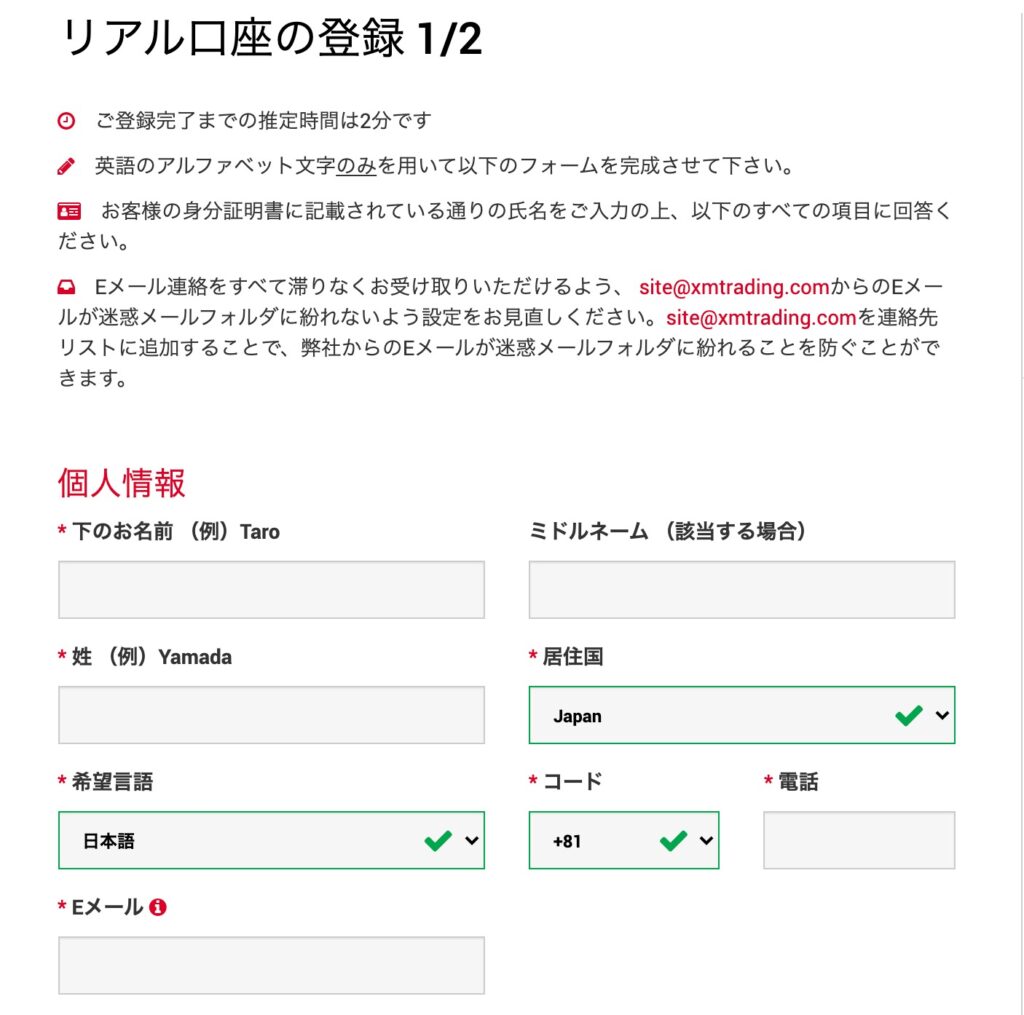The image size is (1024, 1015).
Task: Click the red pencil icon
Action: (66, 166)
